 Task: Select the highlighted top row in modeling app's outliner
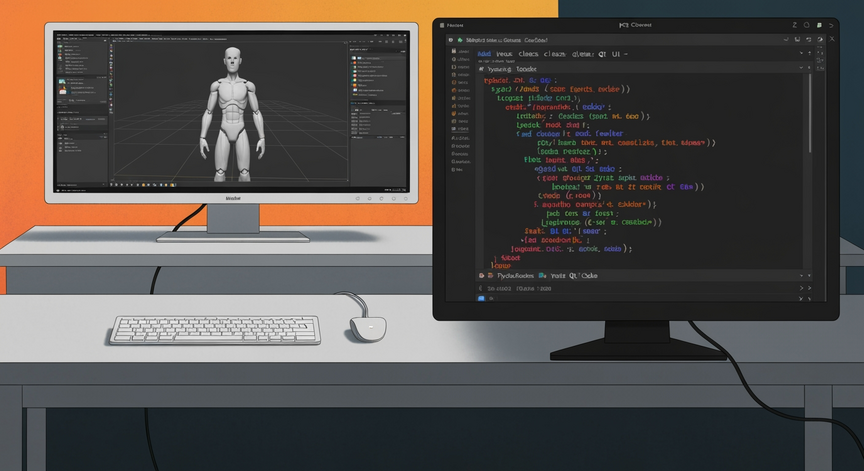(x=378, y=58)
